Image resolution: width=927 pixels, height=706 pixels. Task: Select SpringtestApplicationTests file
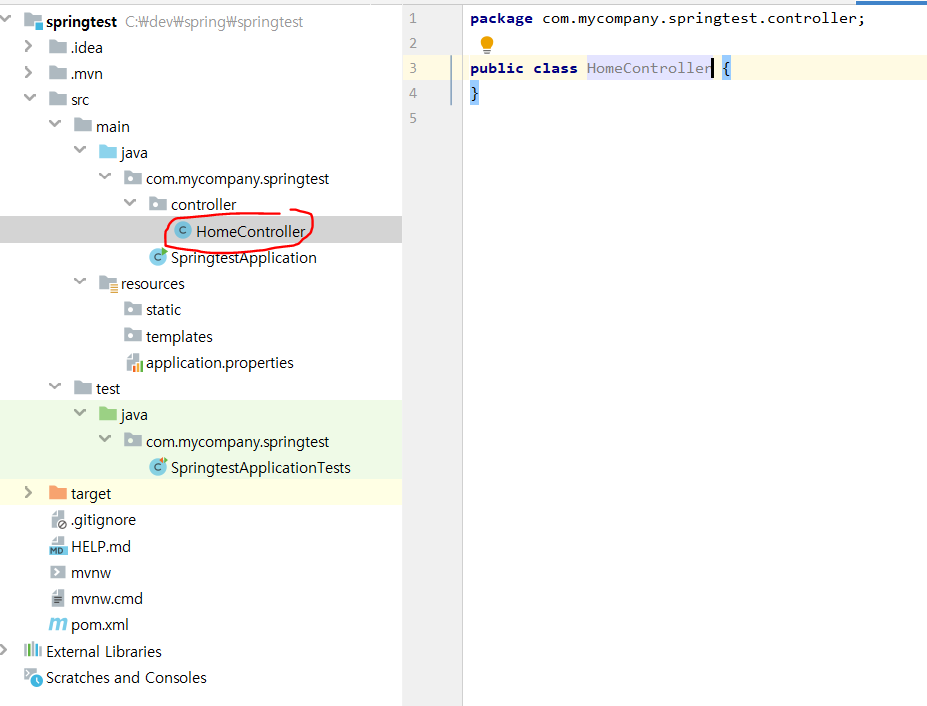tap(261, 468)
